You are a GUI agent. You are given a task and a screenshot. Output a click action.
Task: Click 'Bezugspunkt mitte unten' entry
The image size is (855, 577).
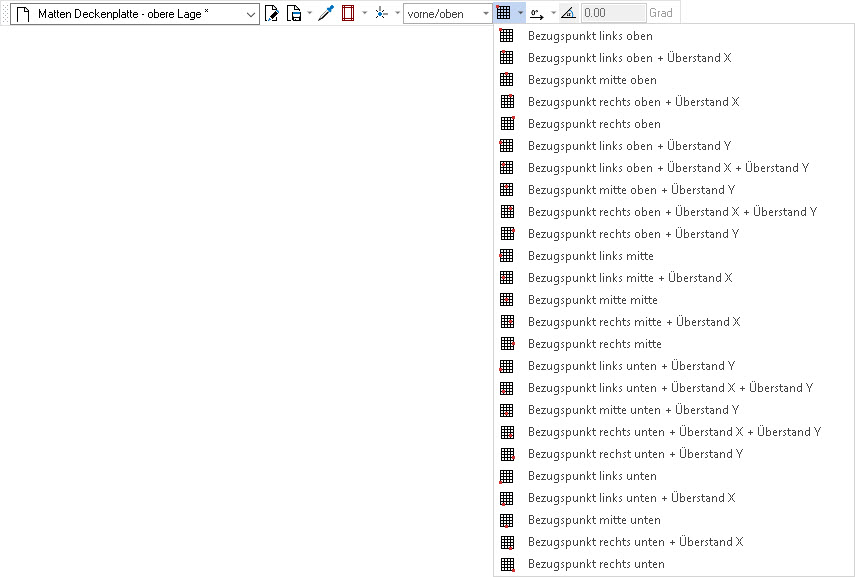[x=674, y=520]
